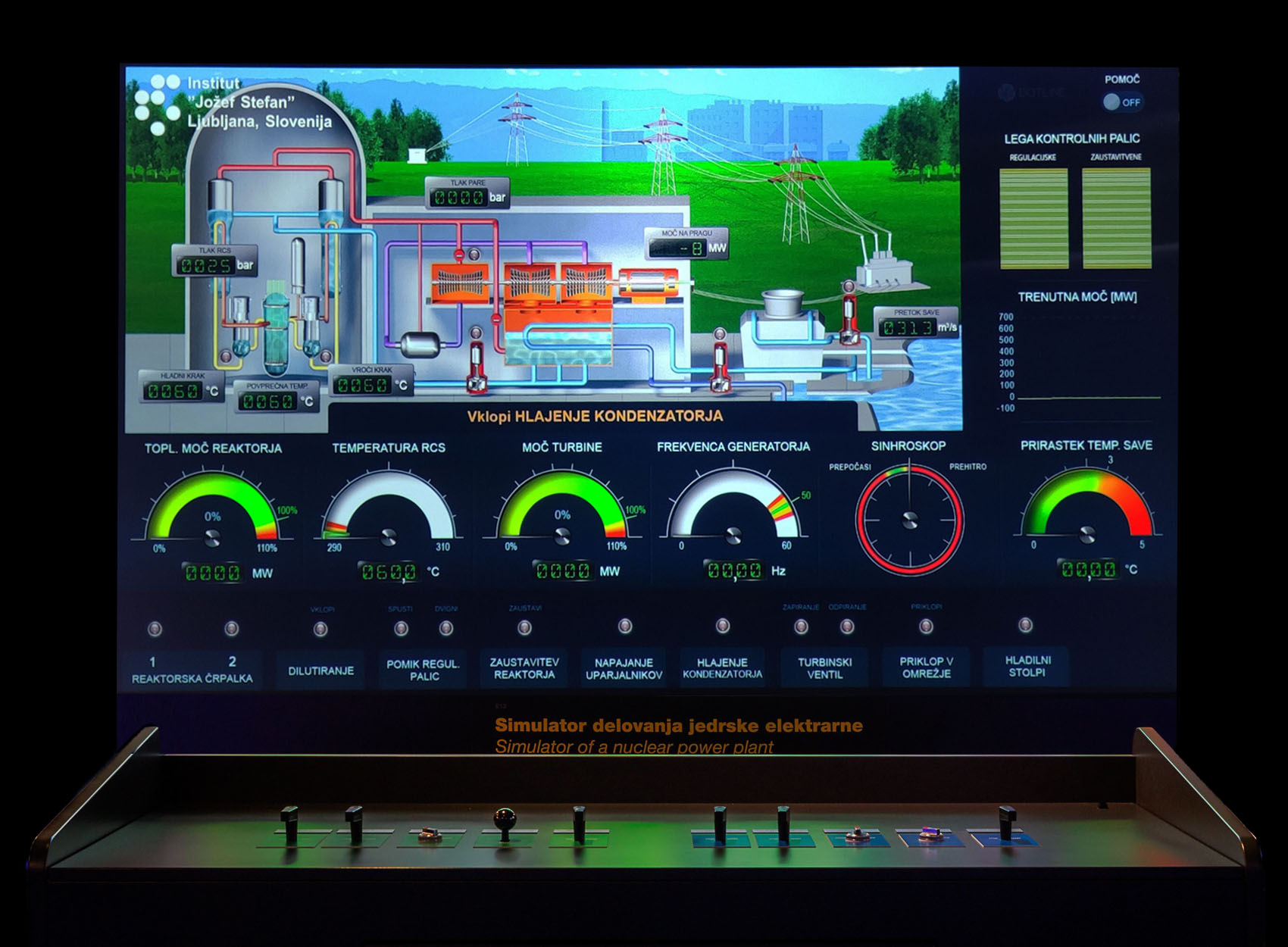This screenshot has height=947, width=1288.
Task: Click the DVIGNI control rod indicator light
Action: click(446, 628)
